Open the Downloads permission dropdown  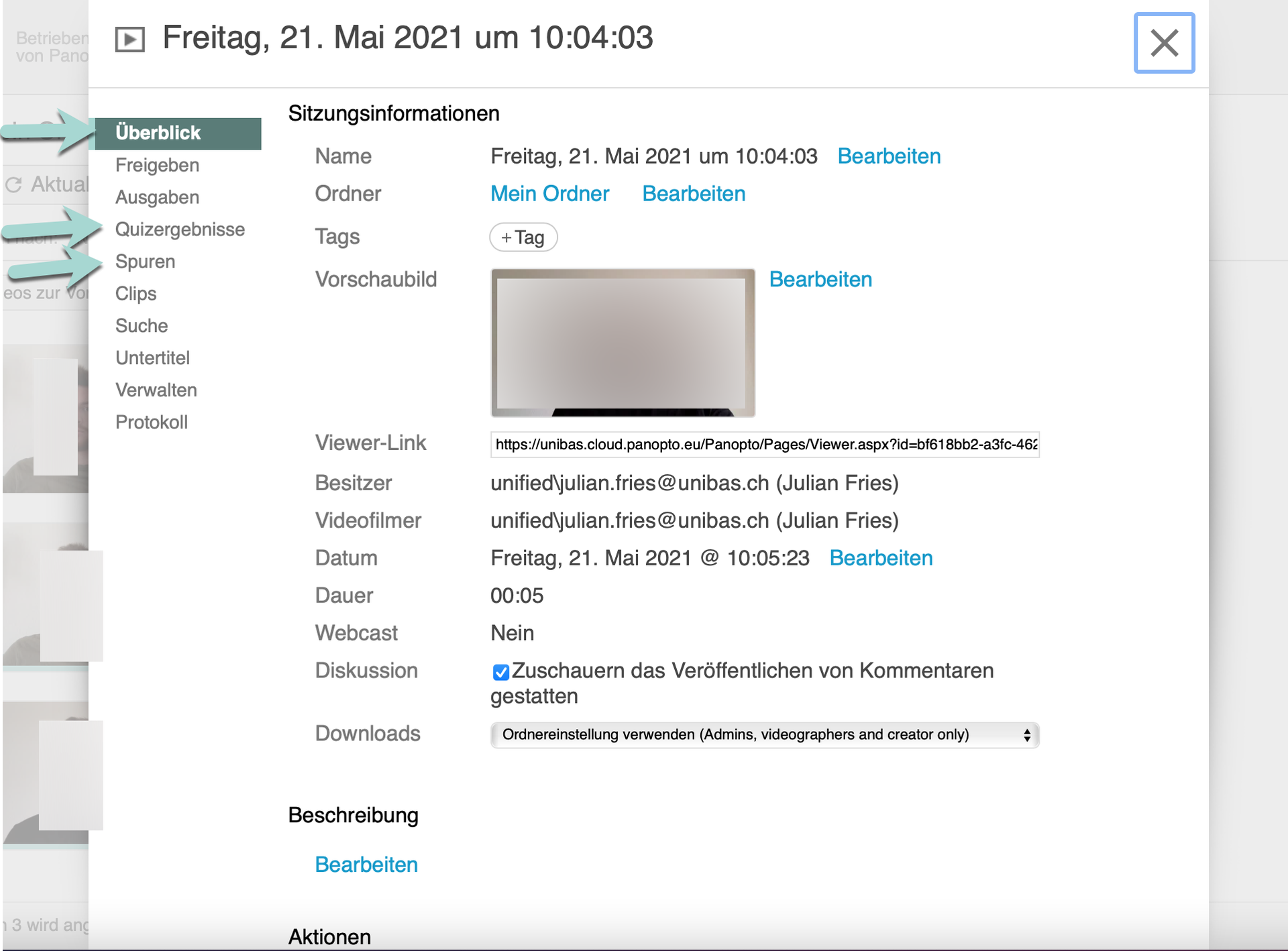pos(764,735)
